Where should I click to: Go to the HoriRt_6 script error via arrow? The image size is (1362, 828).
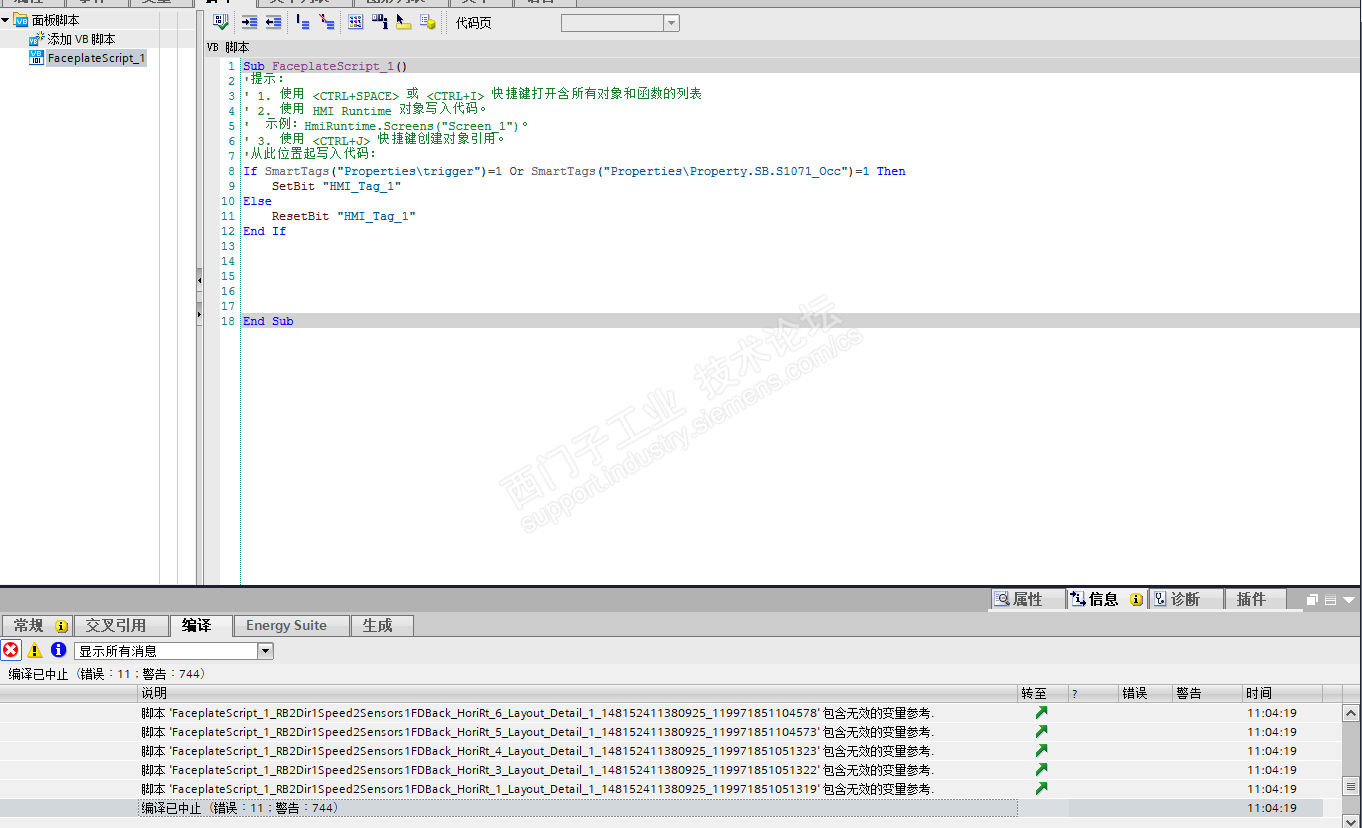[1041, 713]
